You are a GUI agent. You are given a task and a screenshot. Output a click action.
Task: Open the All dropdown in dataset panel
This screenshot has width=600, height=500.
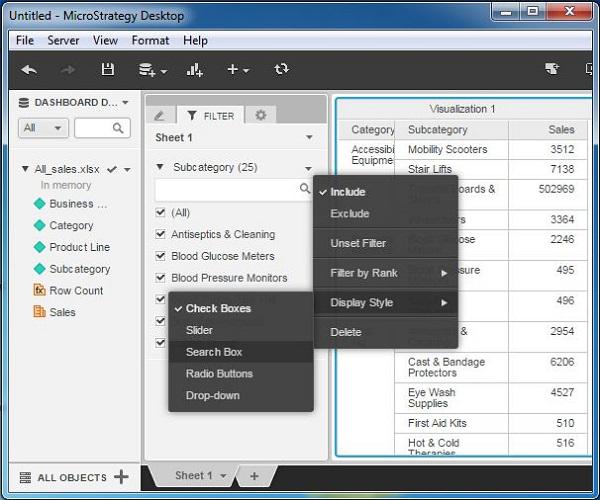coord(43,128)
